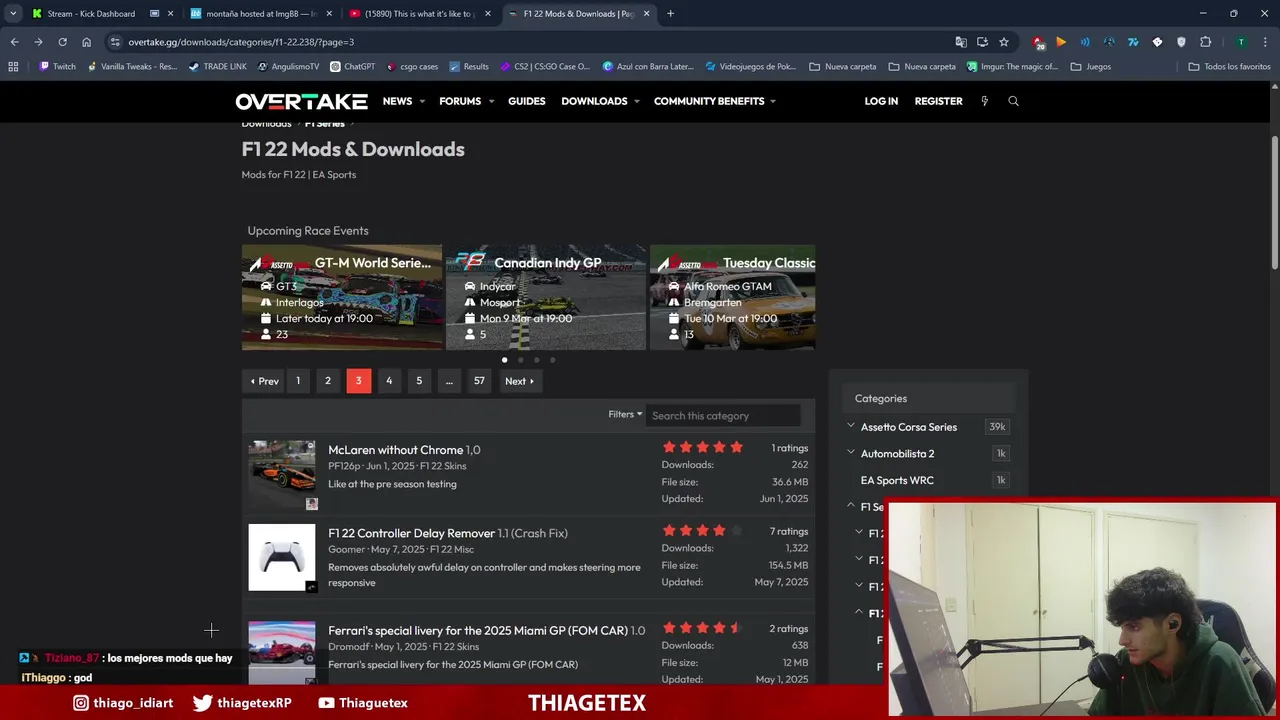Open Todos los favoritos folder
The image size is (1280, 720).
coord(1229,67)
